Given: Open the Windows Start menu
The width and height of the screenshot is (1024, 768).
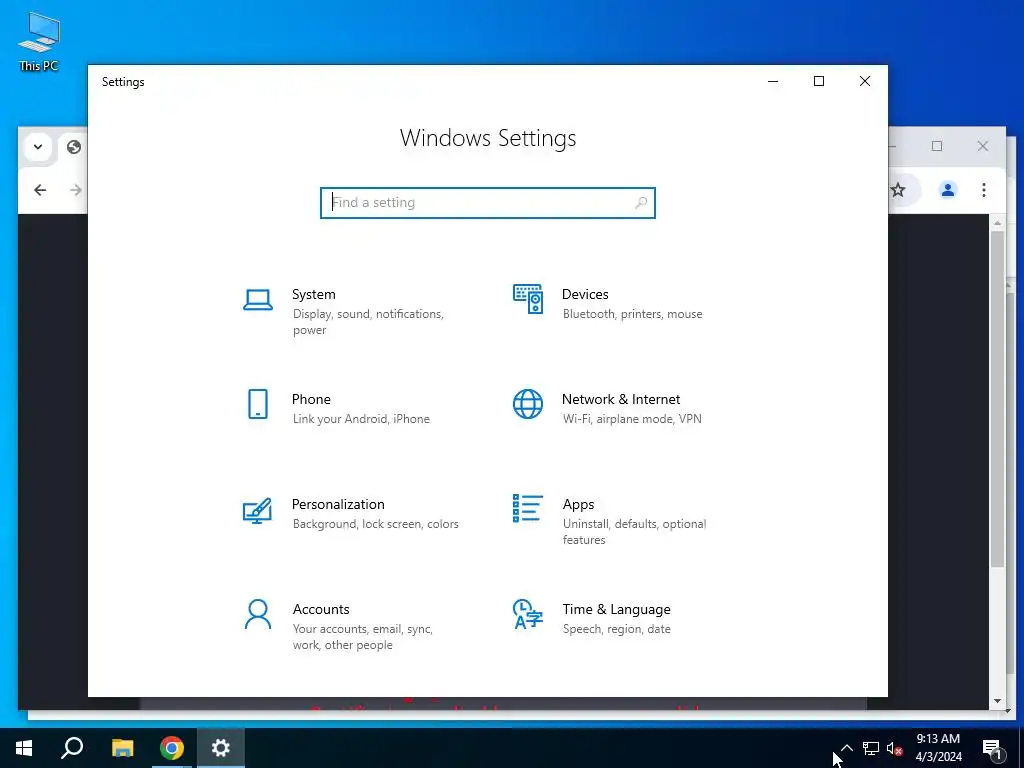Looking at the screenshot, I should [24, 748].
